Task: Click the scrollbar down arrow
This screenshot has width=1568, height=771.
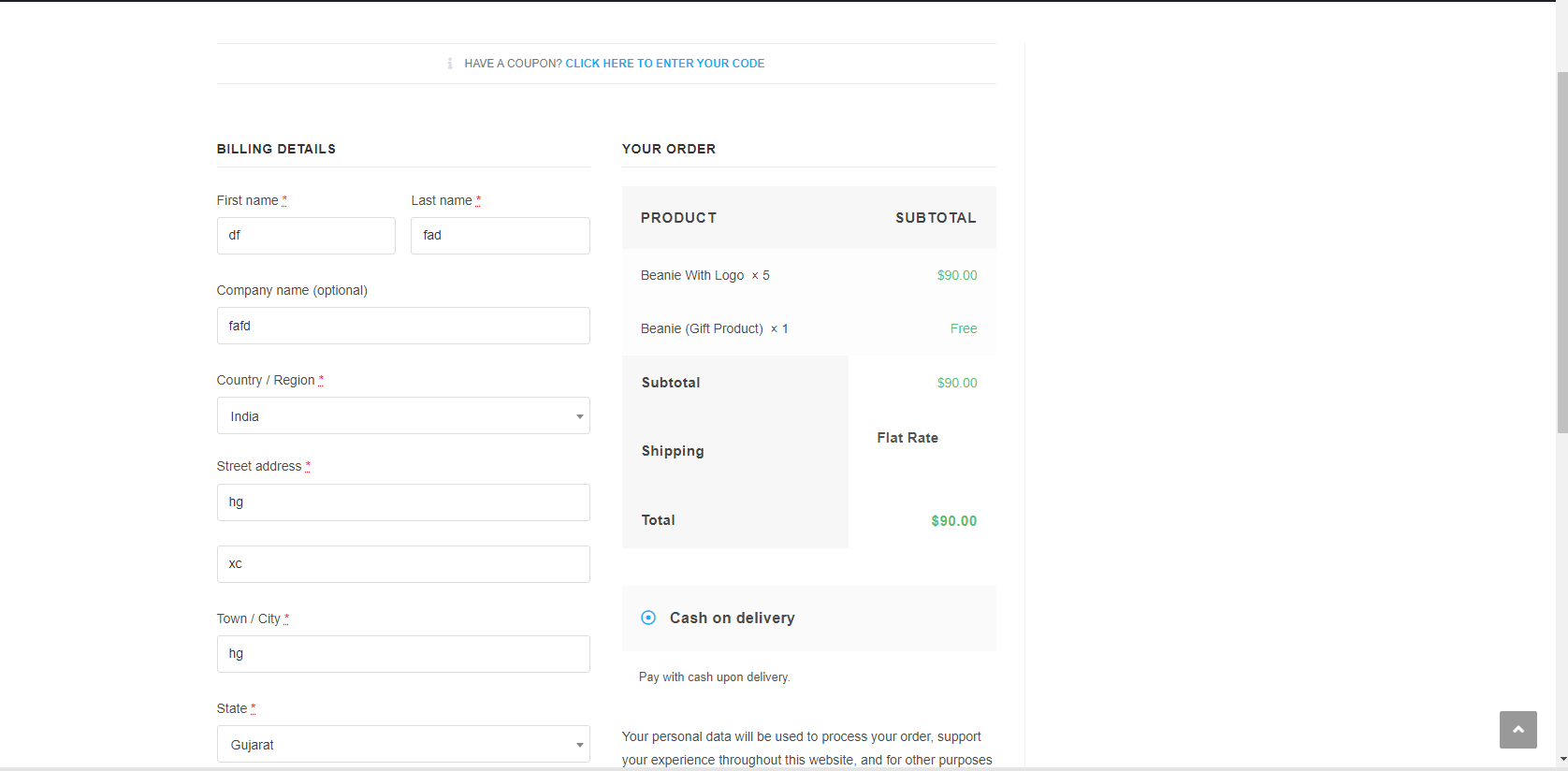Action: coord(1561,760)
